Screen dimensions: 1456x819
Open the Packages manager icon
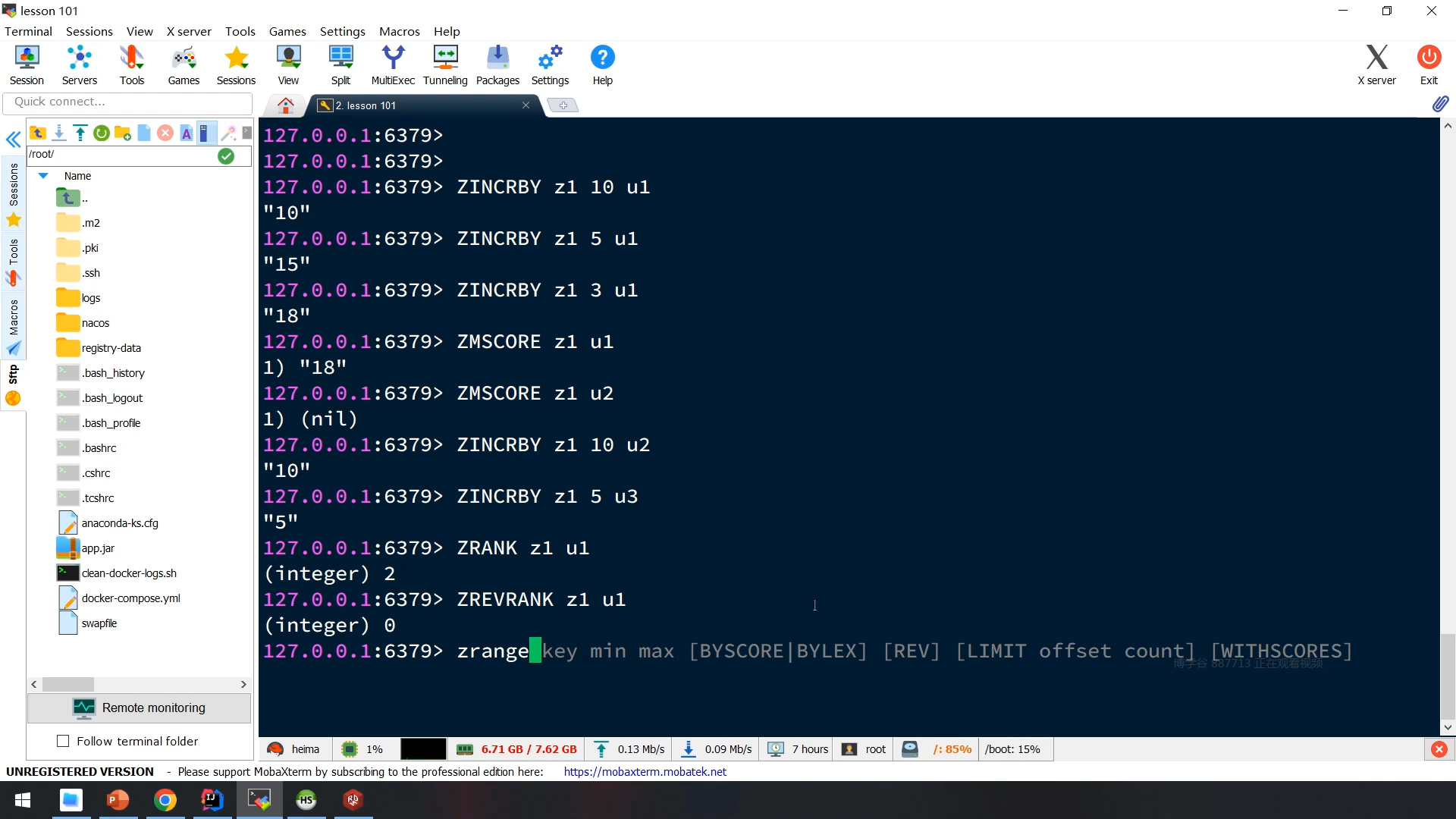pos(497,65)
